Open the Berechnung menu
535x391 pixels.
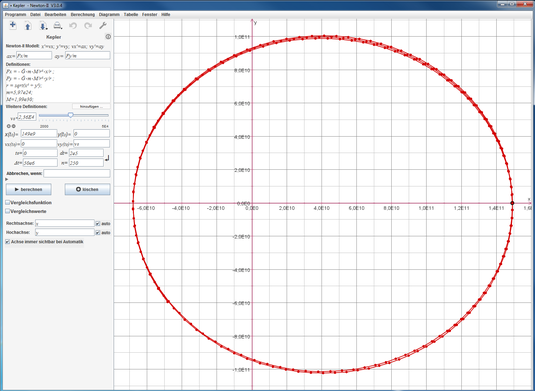click(83, 15)
